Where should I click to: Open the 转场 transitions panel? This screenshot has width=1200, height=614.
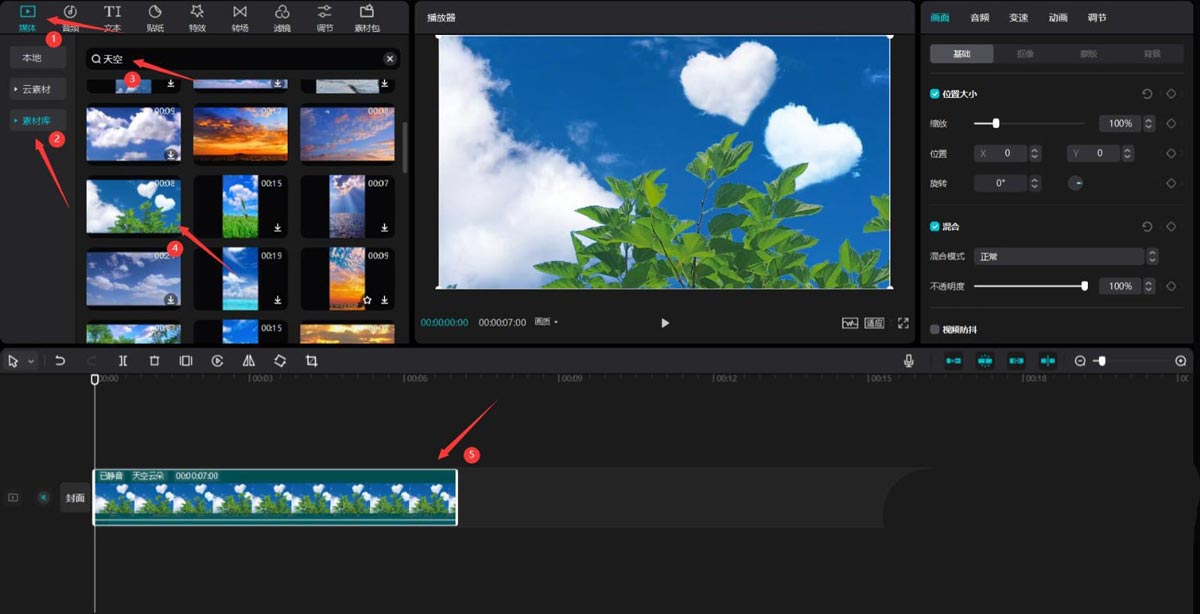point(240,17)
